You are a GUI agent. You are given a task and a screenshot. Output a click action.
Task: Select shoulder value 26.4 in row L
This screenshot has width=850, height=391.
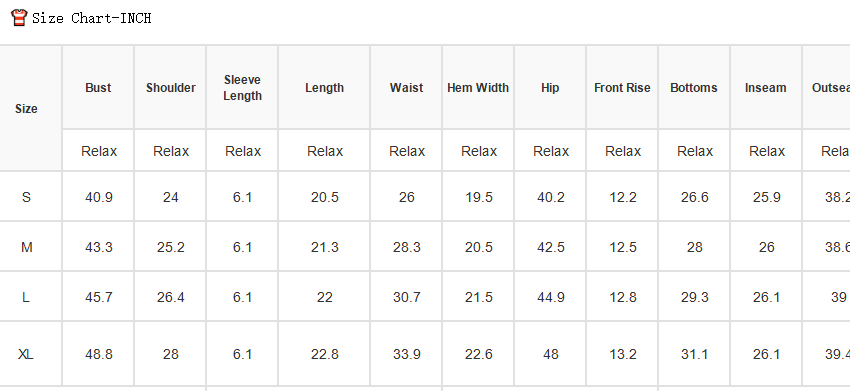click(171, 298)
